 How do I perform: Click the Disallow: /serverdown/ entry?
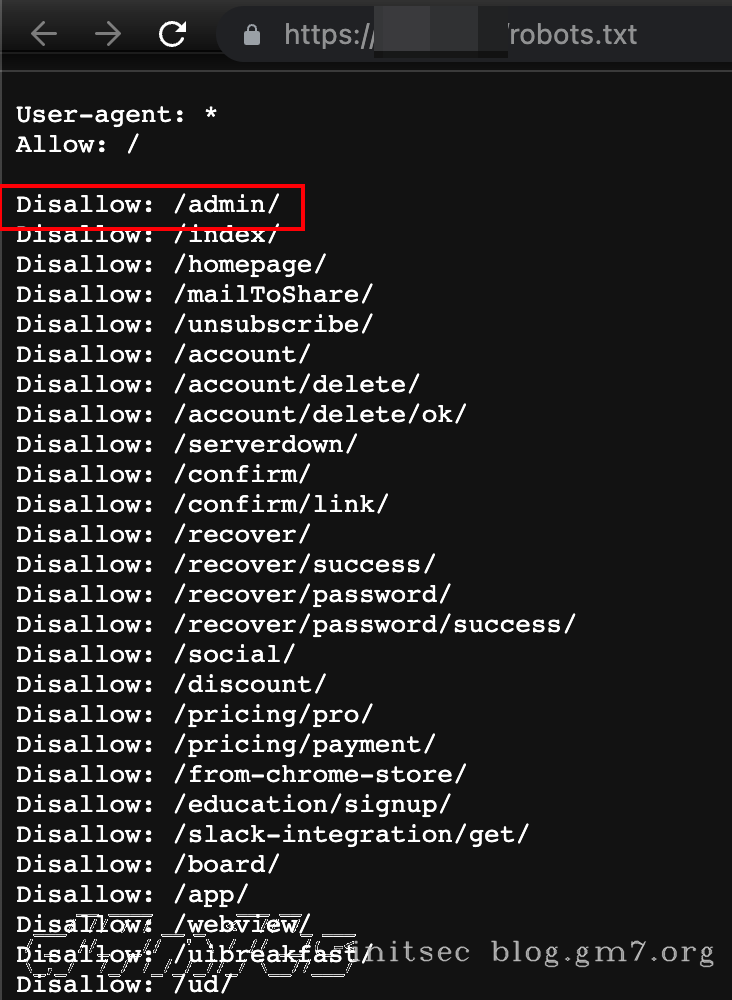(x=186, y=445)
